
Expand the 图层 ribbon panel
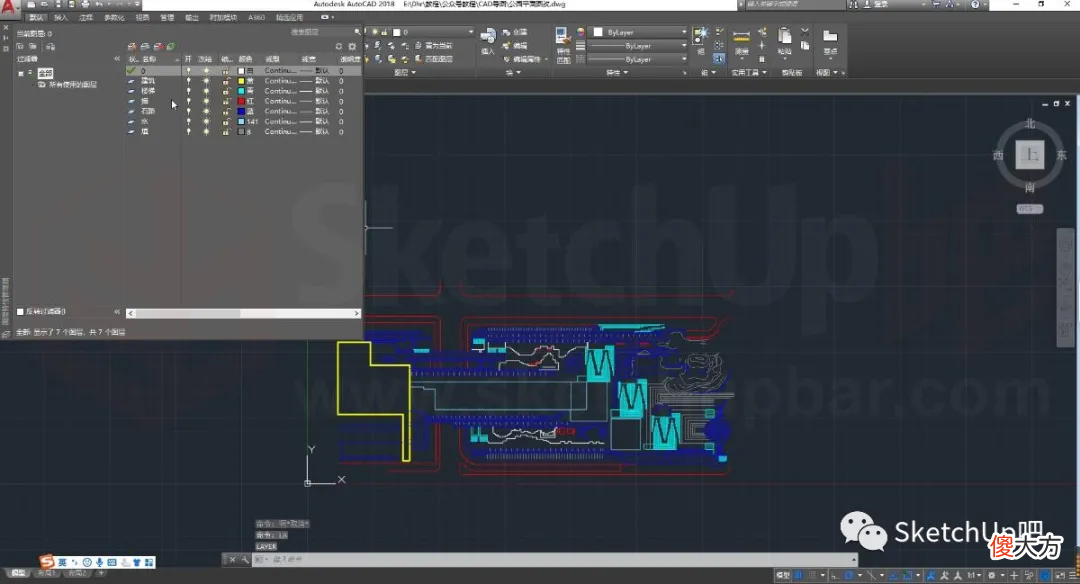pos(404,72)
